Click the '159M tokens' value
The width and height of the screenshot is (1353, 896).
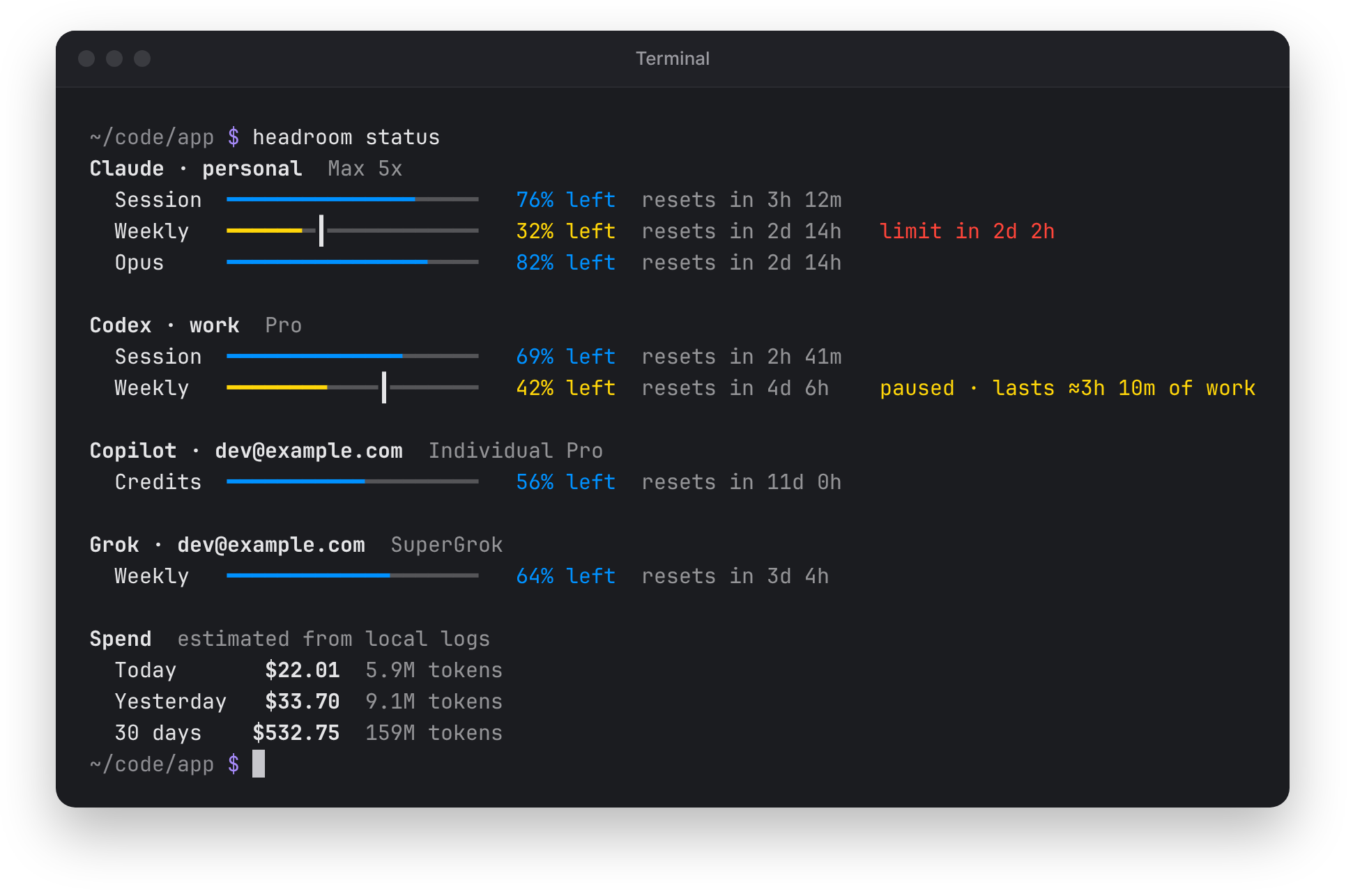pos(434,733)
